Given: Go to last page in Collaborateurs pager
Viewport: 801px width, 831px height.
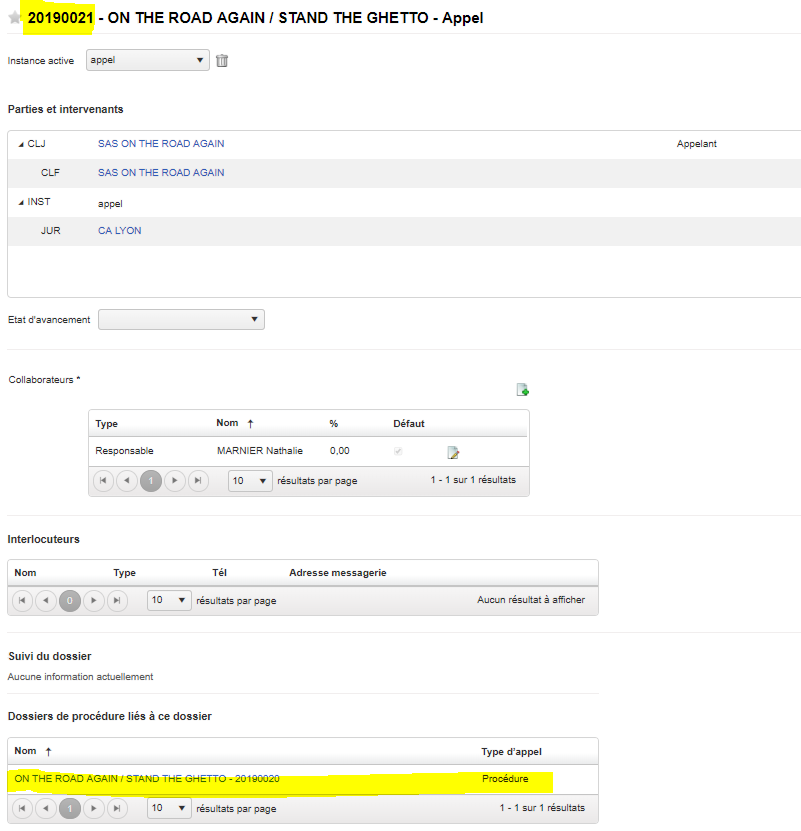Looking at the screenshot, I should (198, 481).
